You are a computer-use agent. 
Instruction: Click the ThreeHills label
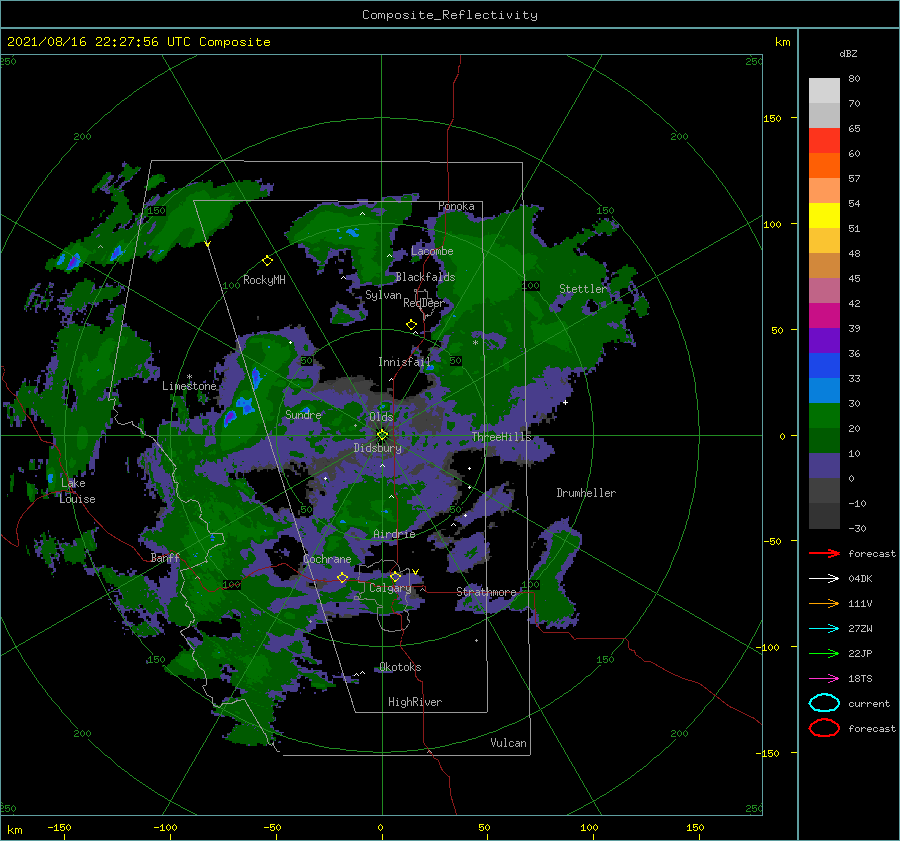tap(502, 437)
